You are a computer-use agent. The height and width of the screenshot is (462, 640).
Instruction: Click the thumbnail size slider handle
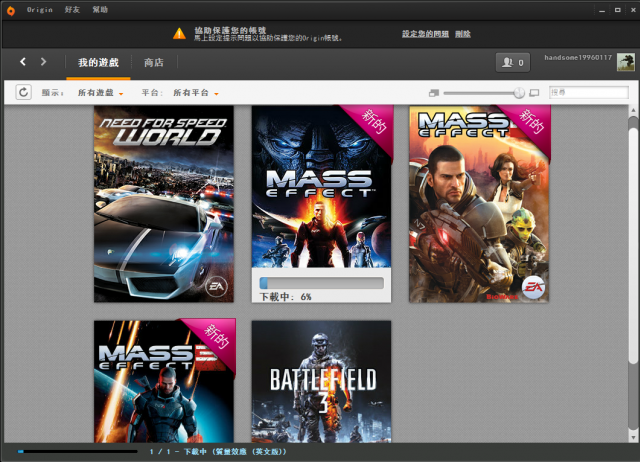(x=519, y=93)
